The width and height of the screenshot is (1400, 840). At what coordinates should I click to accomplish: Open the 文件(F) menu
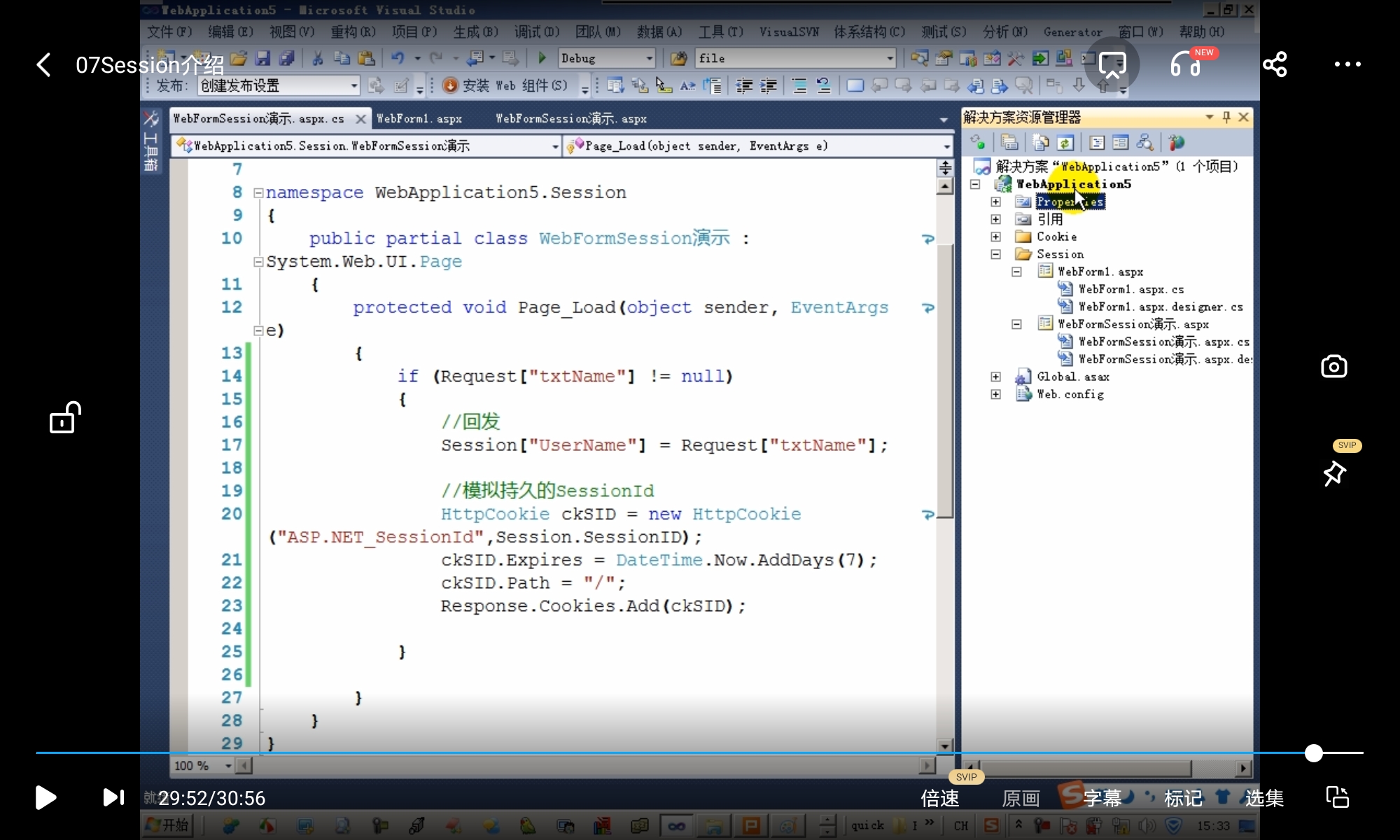[x=169, y=31]
